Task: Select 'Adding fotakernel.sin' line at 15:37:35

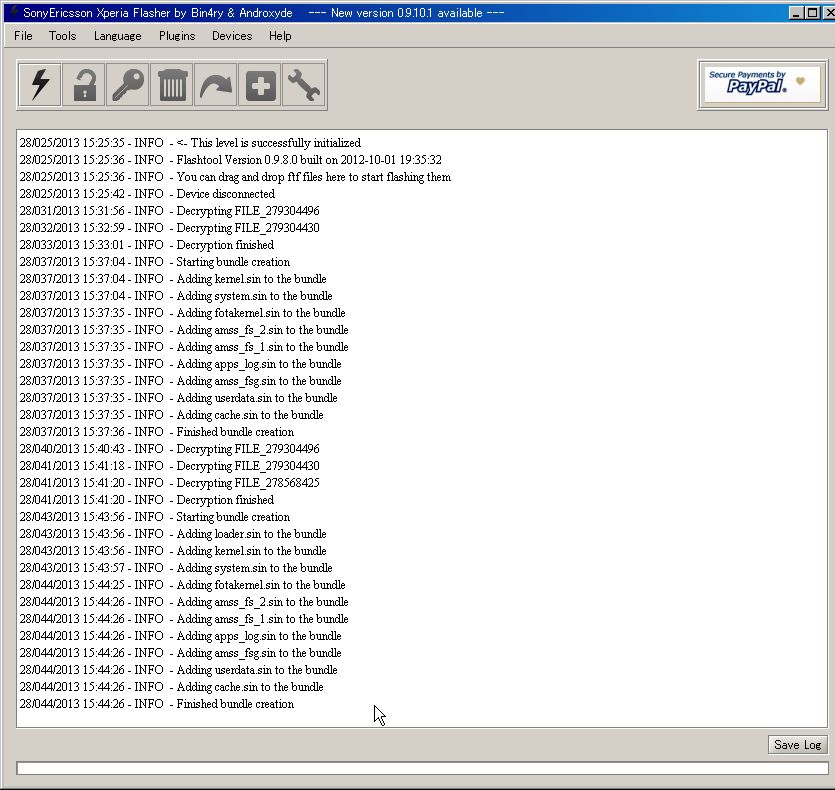Action: (x=183, y=313)
